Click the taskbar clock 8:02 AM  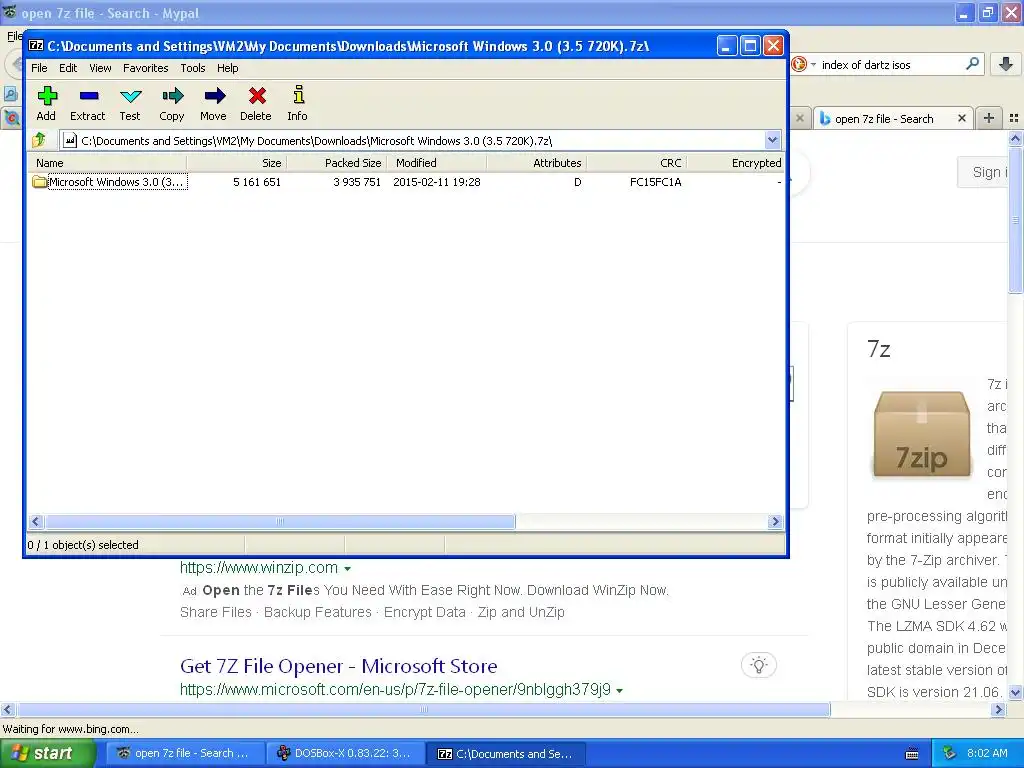(x=987, y=753)
